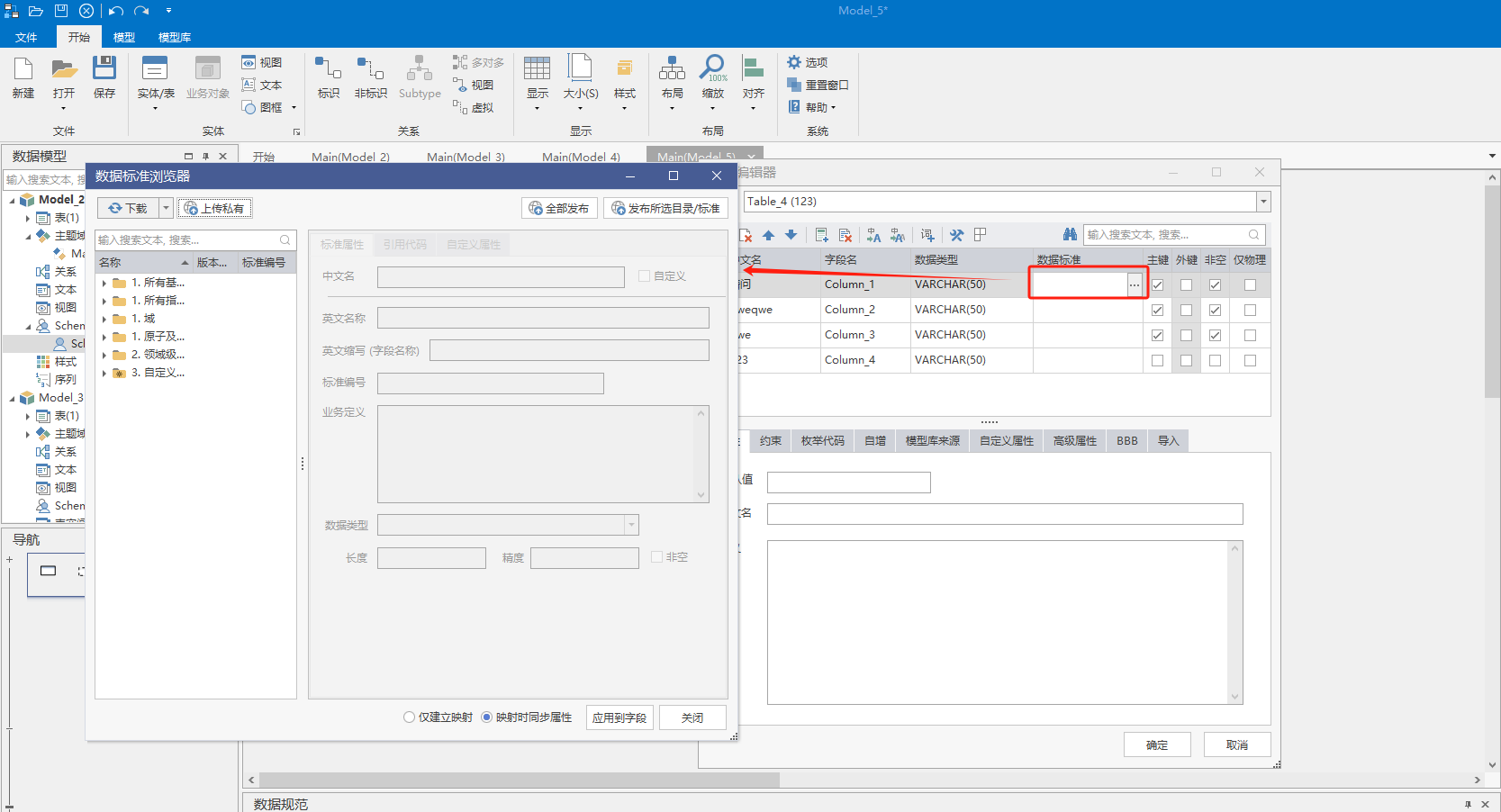
Task: Open the 下载 button dropdown arrow
Action: coord(166,208)
